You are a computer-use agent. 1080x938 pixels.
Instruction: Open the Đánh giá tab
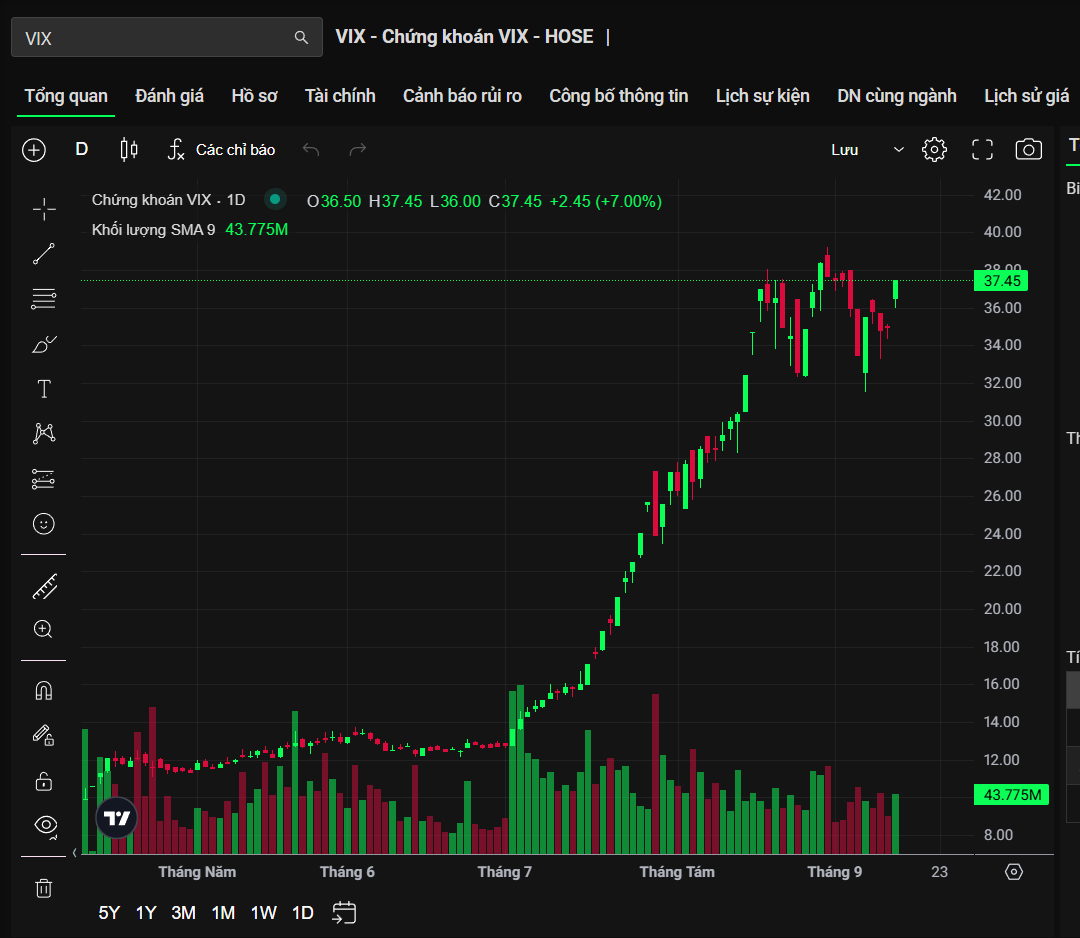[169, 96]
